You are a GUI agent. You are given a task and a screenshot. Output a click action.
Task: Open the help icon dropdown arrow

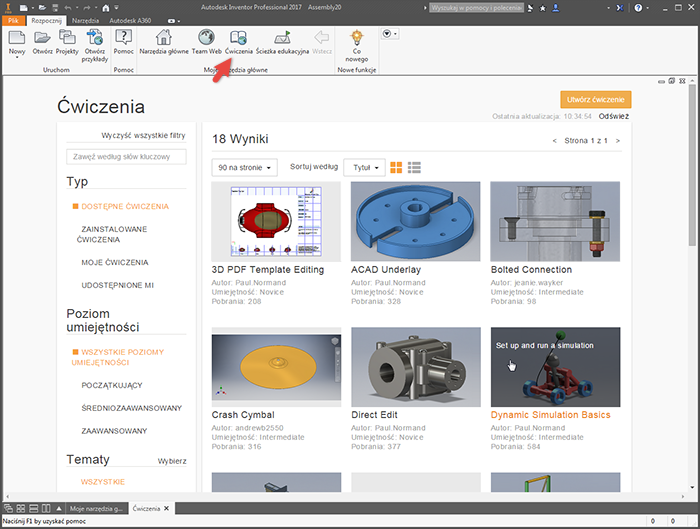tap(648, 8)
